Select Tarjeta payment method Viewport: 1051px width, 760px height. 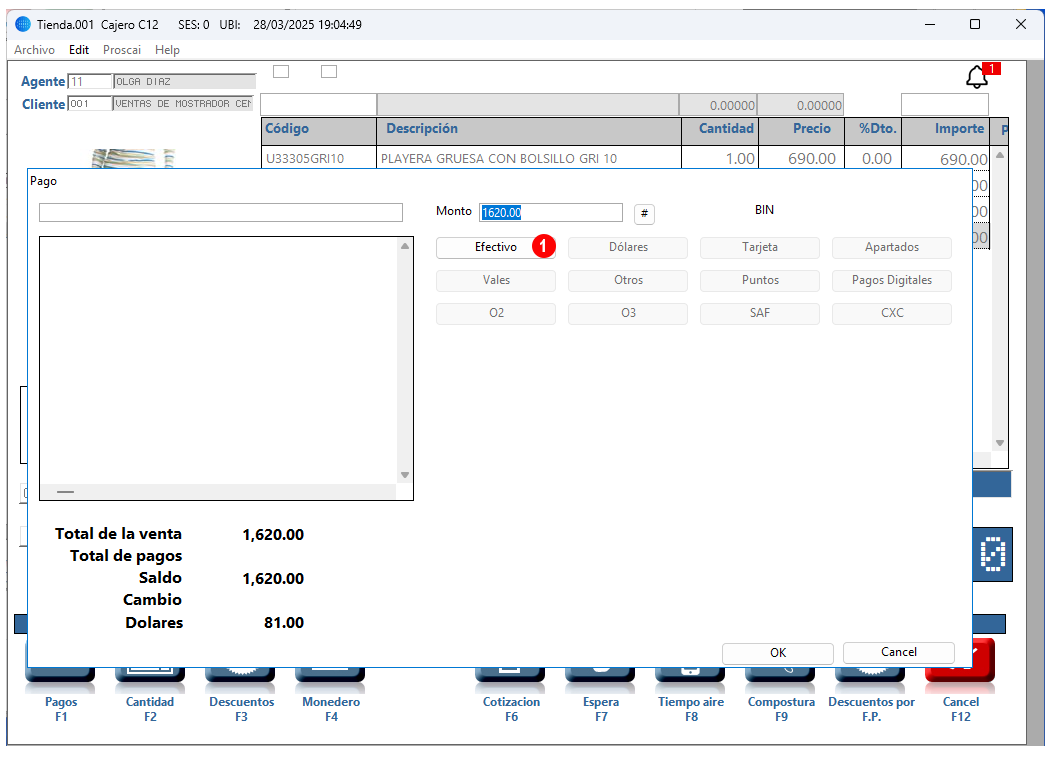coord(760,247)
